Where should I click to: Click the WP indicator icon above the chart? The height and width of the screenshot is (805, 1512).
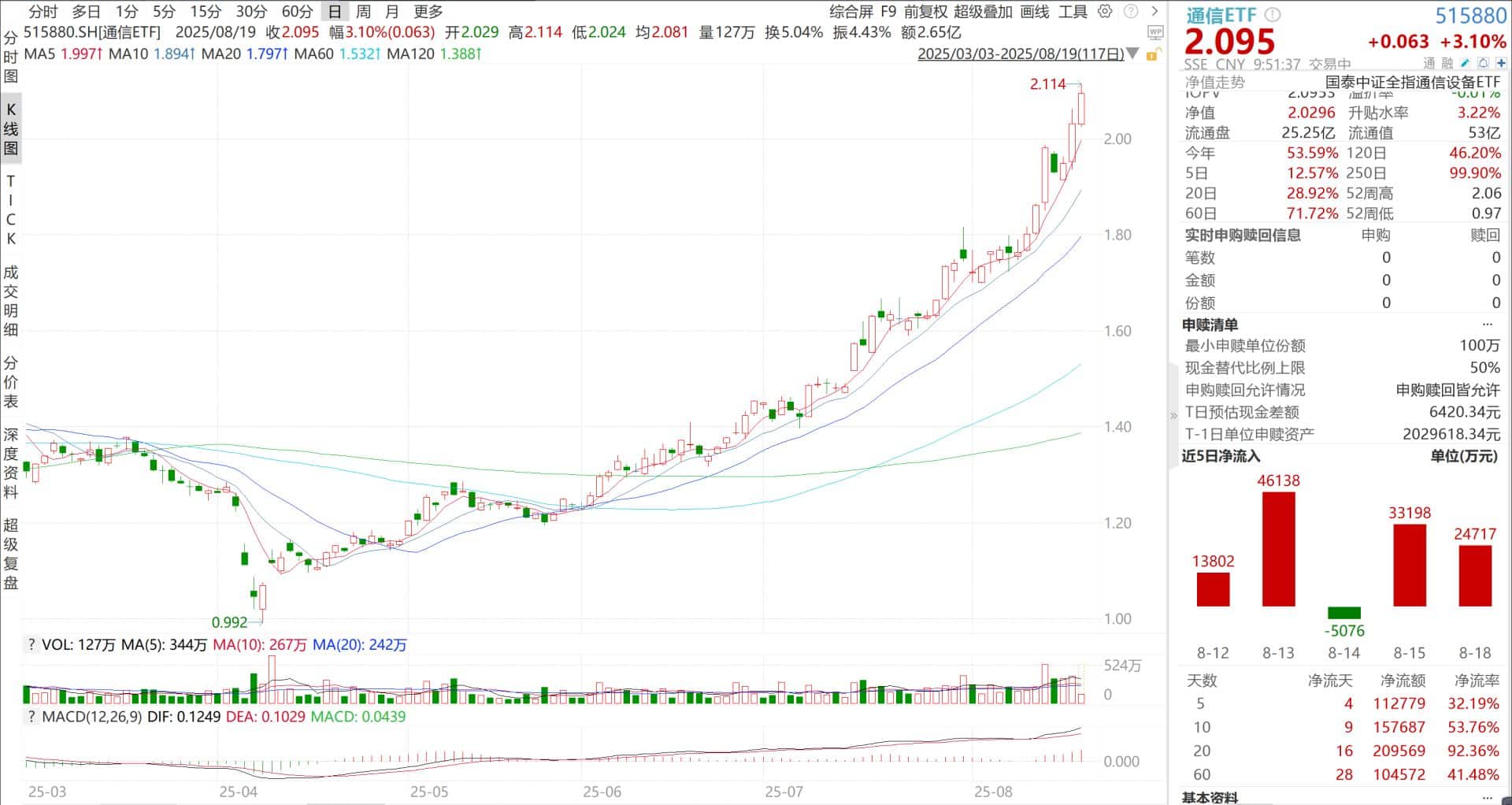coord(1155,33)
